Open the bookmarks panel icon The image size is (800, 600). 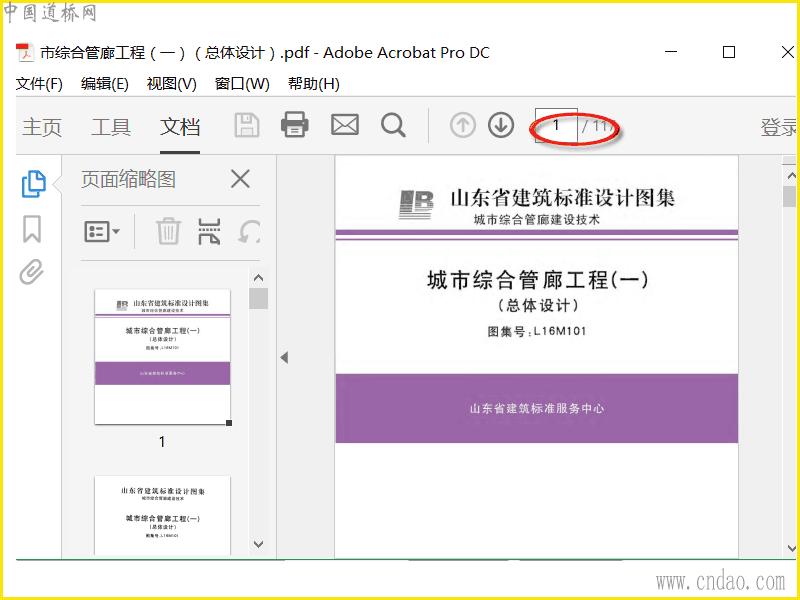32,229
